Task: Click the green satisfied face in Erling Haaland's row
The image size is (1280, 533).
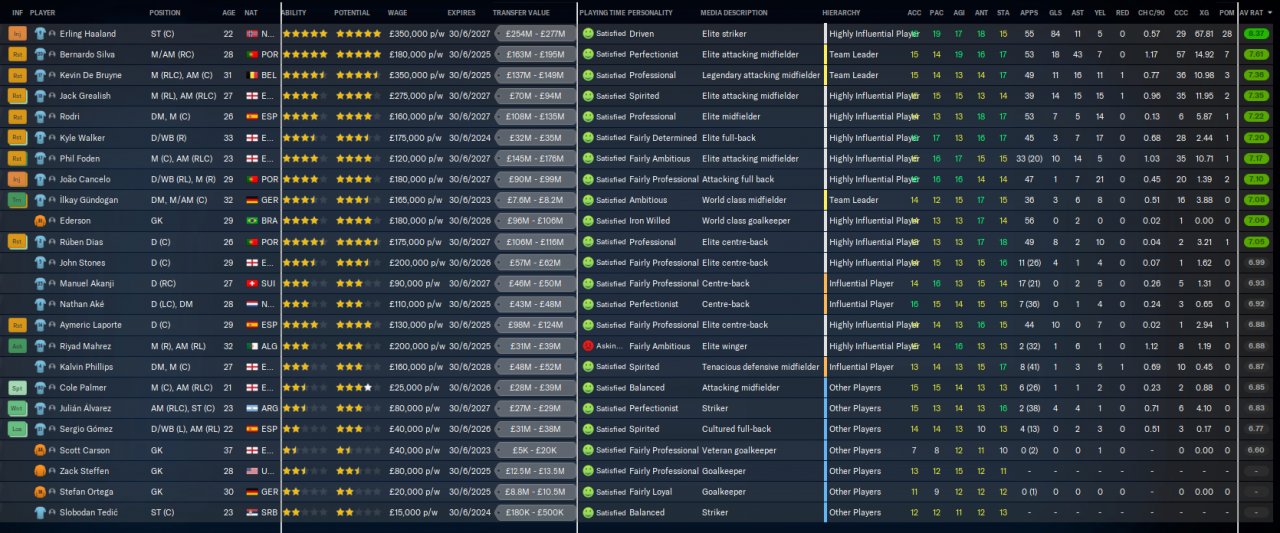Action: point(588,33)
